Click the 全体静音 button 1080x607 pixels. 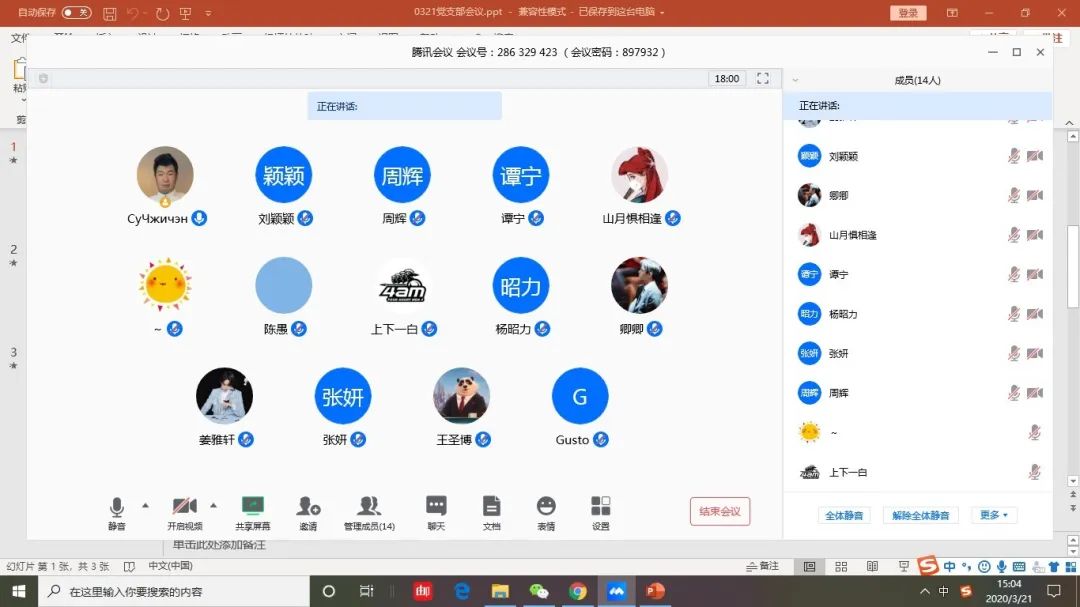coord(843,515)
